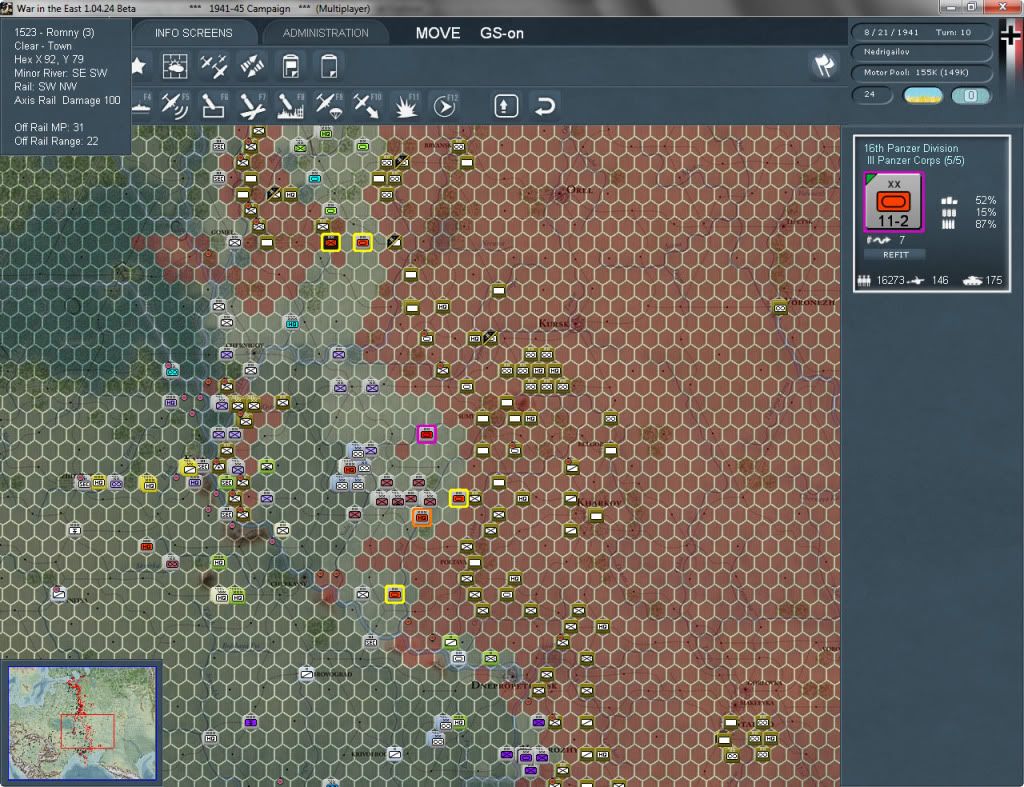
Task: Click the Orel city label on map
Action: pos(580,190)
